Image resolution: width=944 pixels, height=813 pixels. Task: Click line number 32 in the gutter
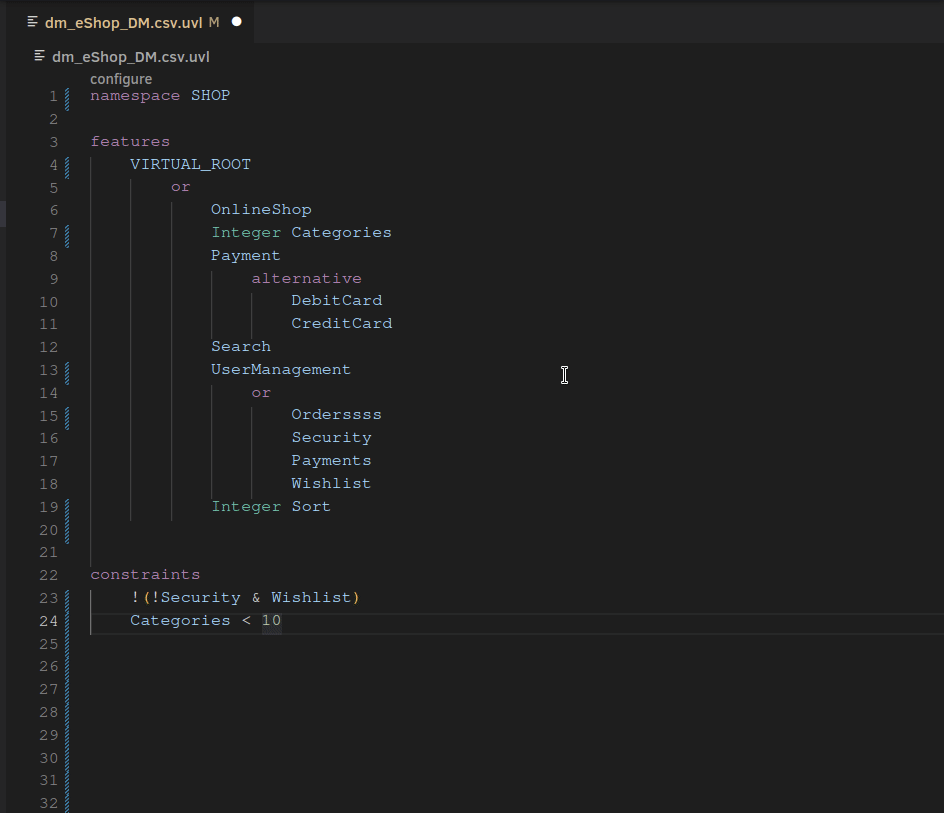(49, 803)
